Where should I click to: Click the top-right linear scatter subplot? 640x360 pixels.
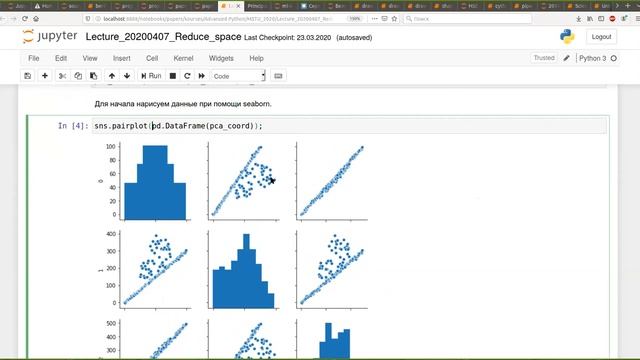[332, 181]
